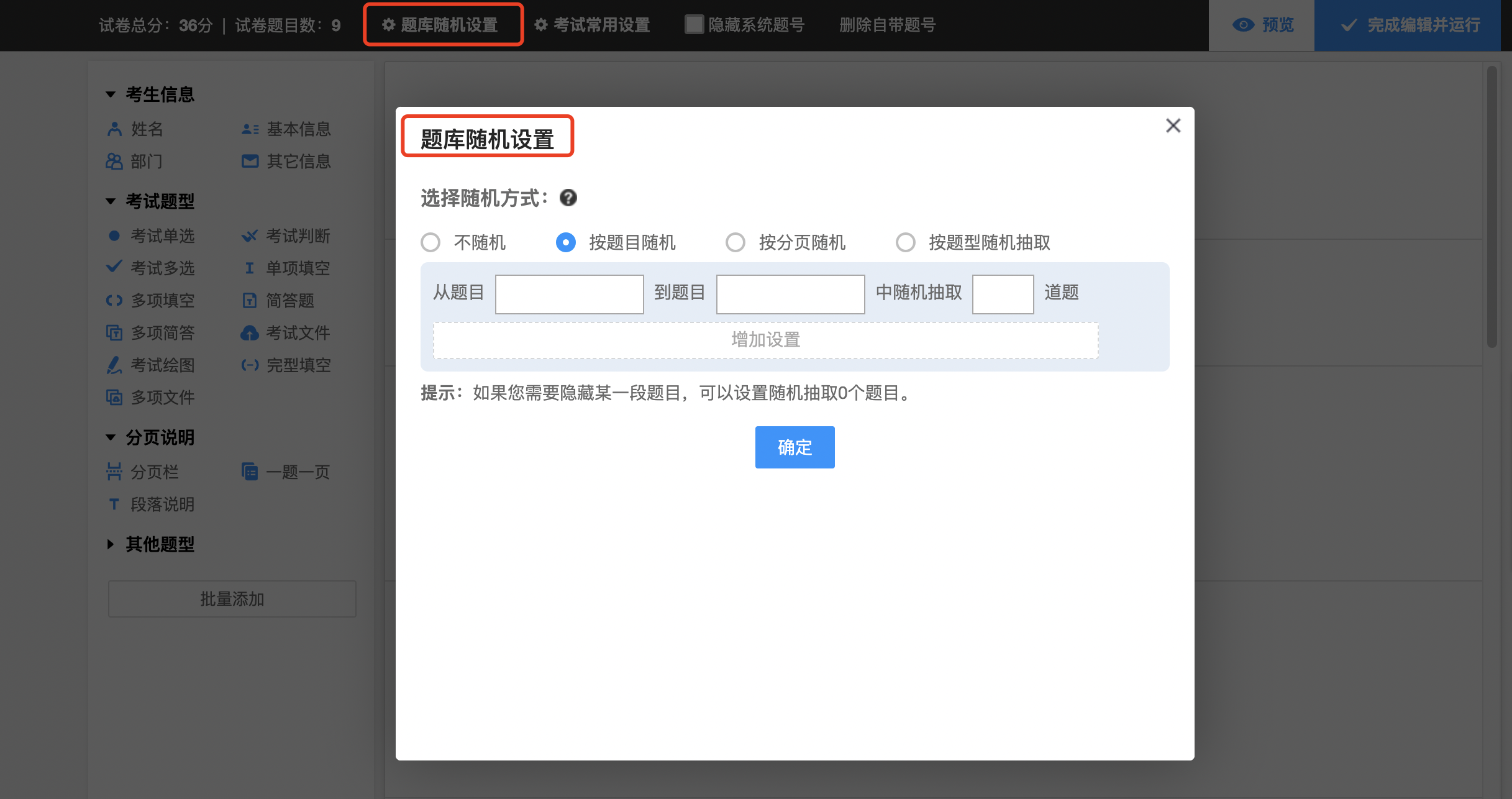Focus the 中随机抽取 count input field
Image resolution: width=1512 pixels, height=799 pixels.
[x=1003, y=294]
